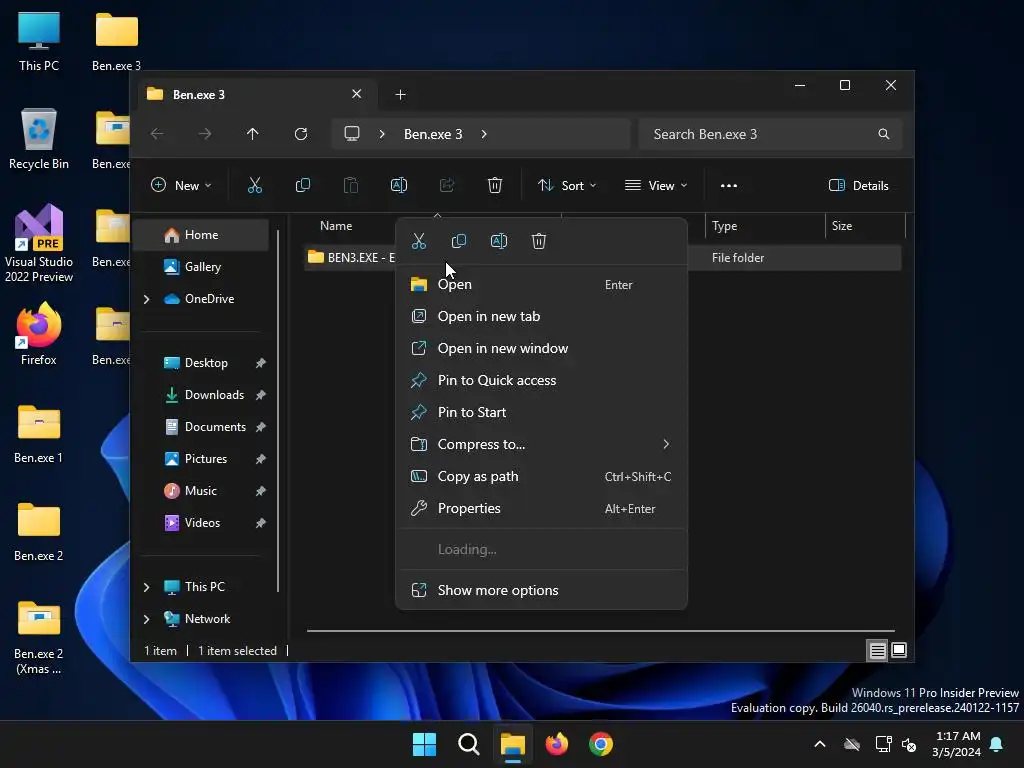1024x768 pixels.
Task: Click the Search Ben.exe 3 field
Action: coord(771,134)
